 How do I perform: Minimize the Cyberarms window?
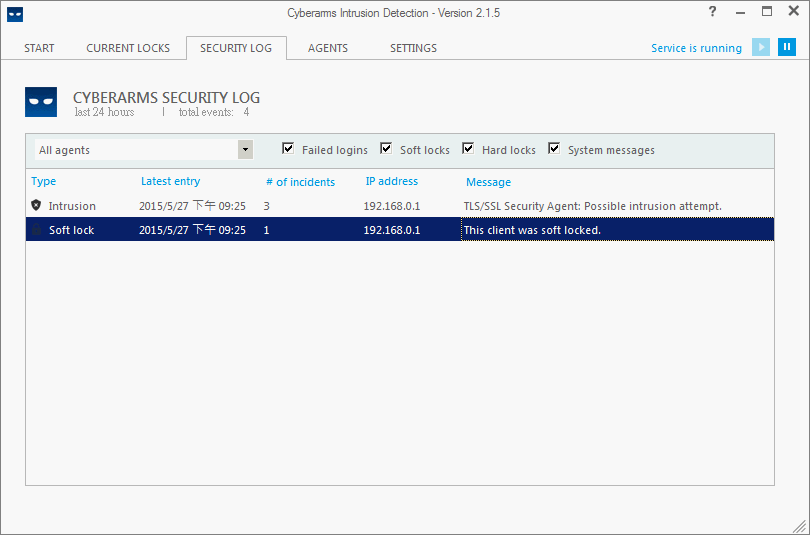point(740,12)
